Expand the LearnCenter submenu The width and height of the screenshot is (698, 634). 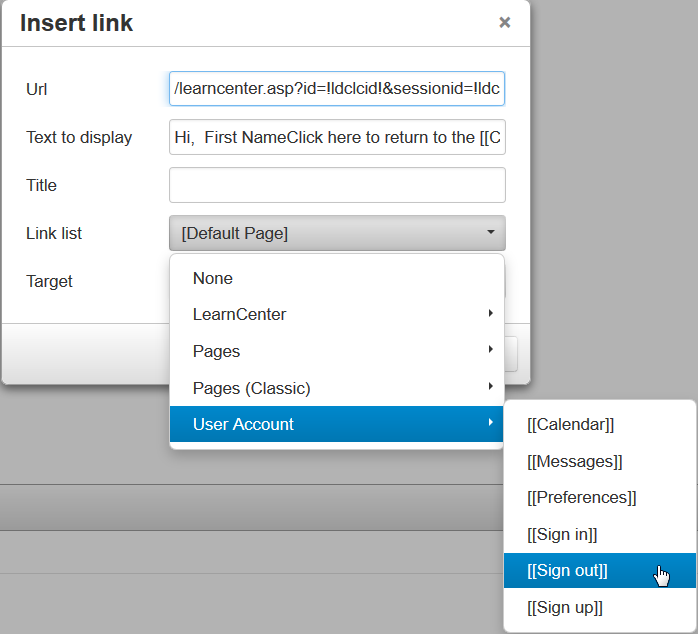(x=240, y=314)
